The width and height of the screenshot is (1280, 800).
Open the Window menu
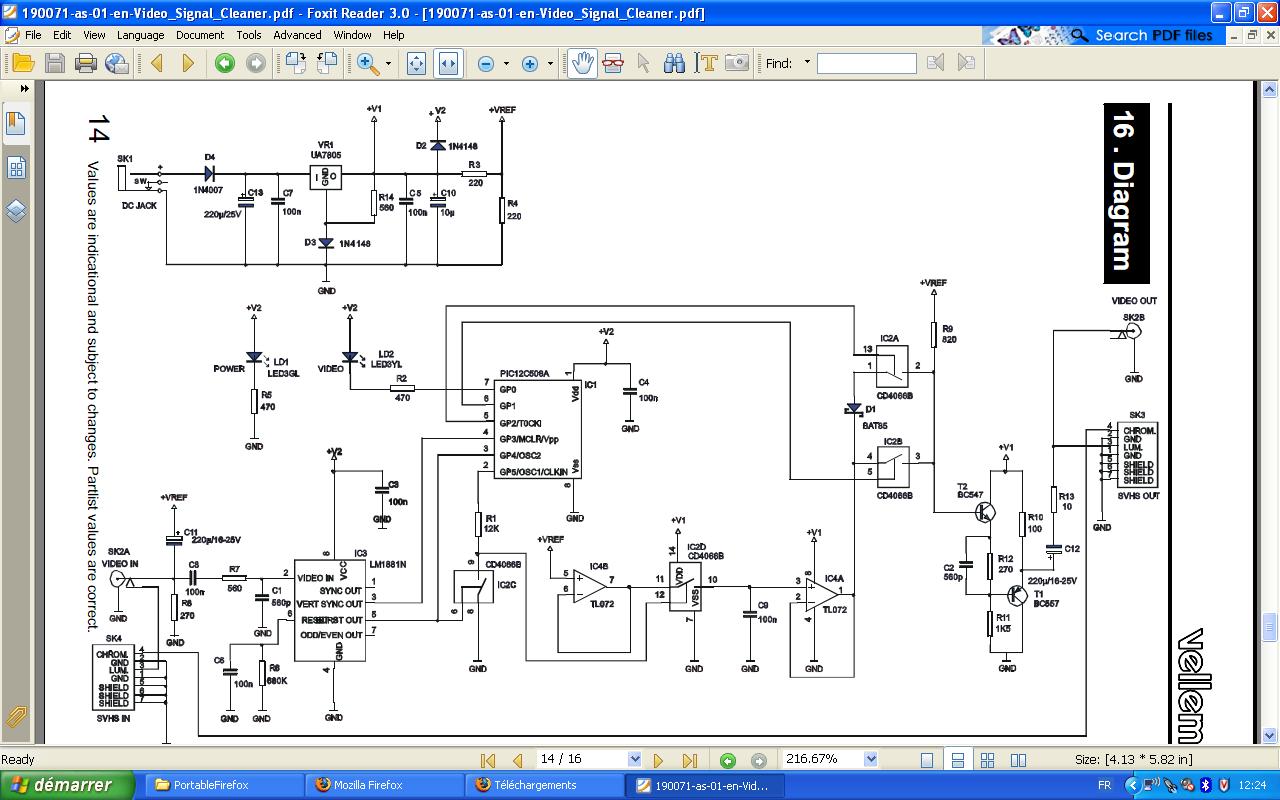pyautogui.click(x=353, y=35)
